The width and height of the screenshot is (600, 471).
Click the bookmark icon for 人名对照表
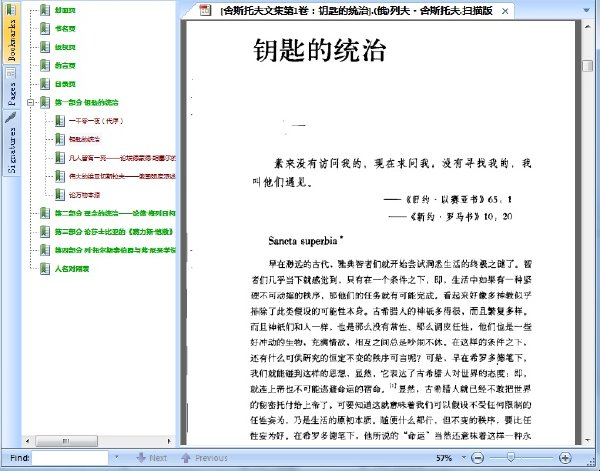45,269
